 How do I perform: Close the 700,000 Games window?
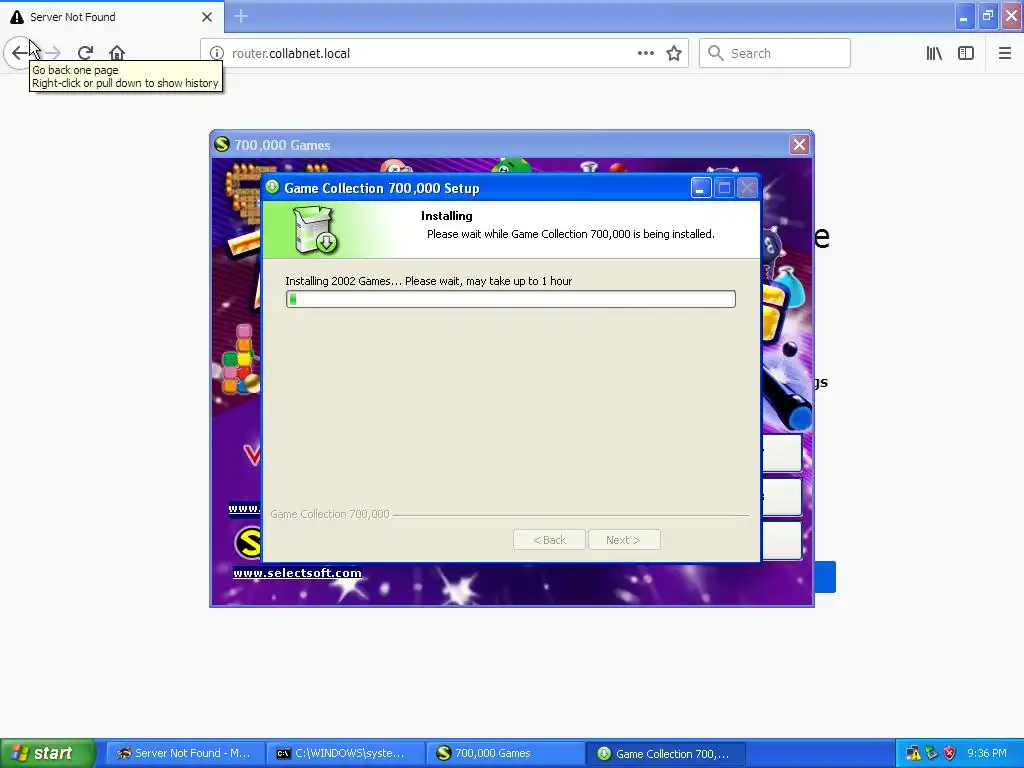click(799, 144)
